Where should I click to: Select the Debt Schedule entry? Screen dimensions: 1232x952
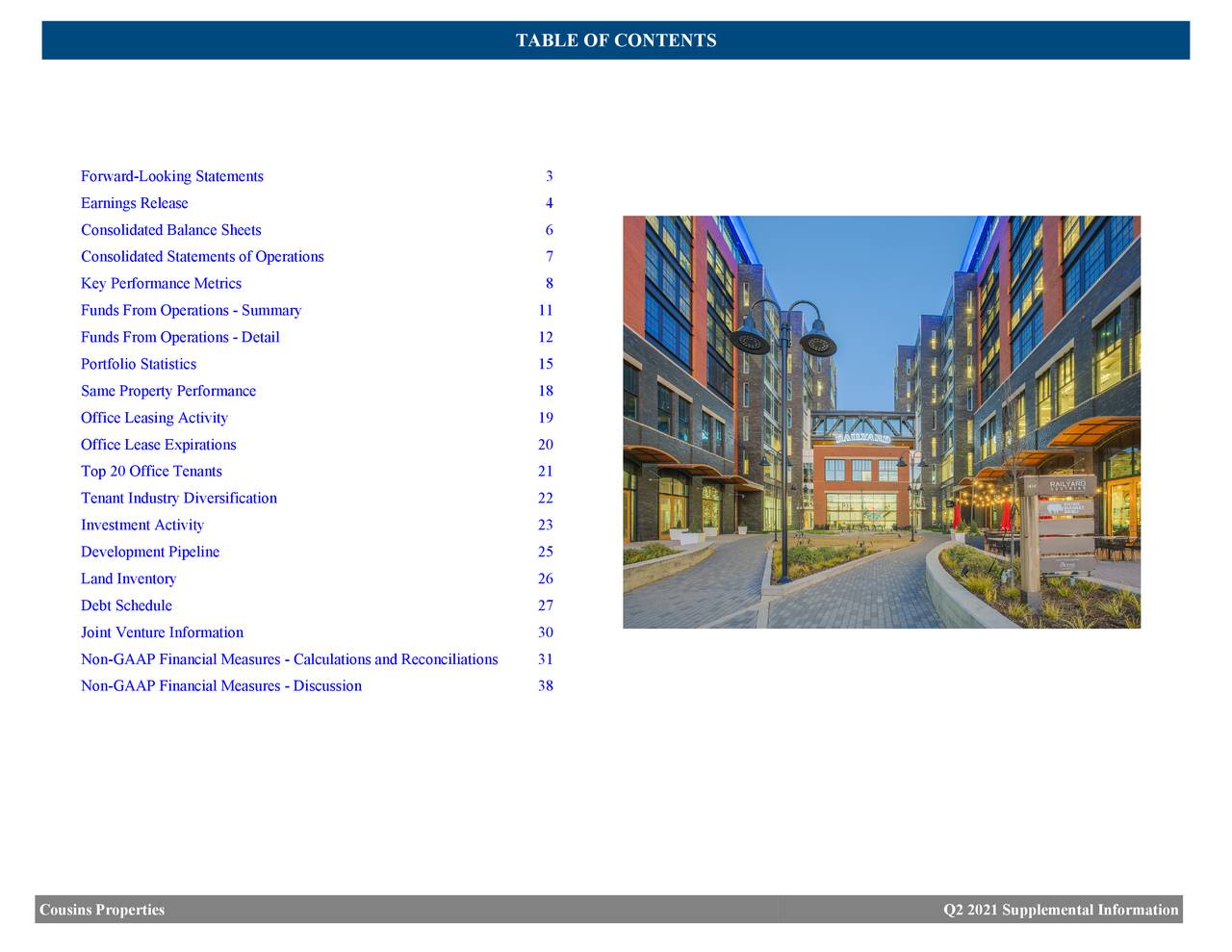(126, 605)
